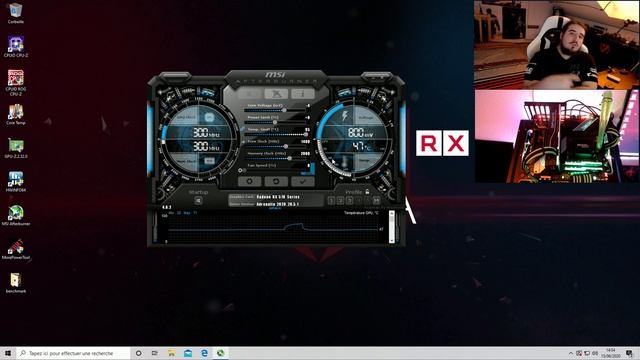This screenshot has width=640, height=360.
Task: Open the notification center icon
Action: tap(629, 353)
